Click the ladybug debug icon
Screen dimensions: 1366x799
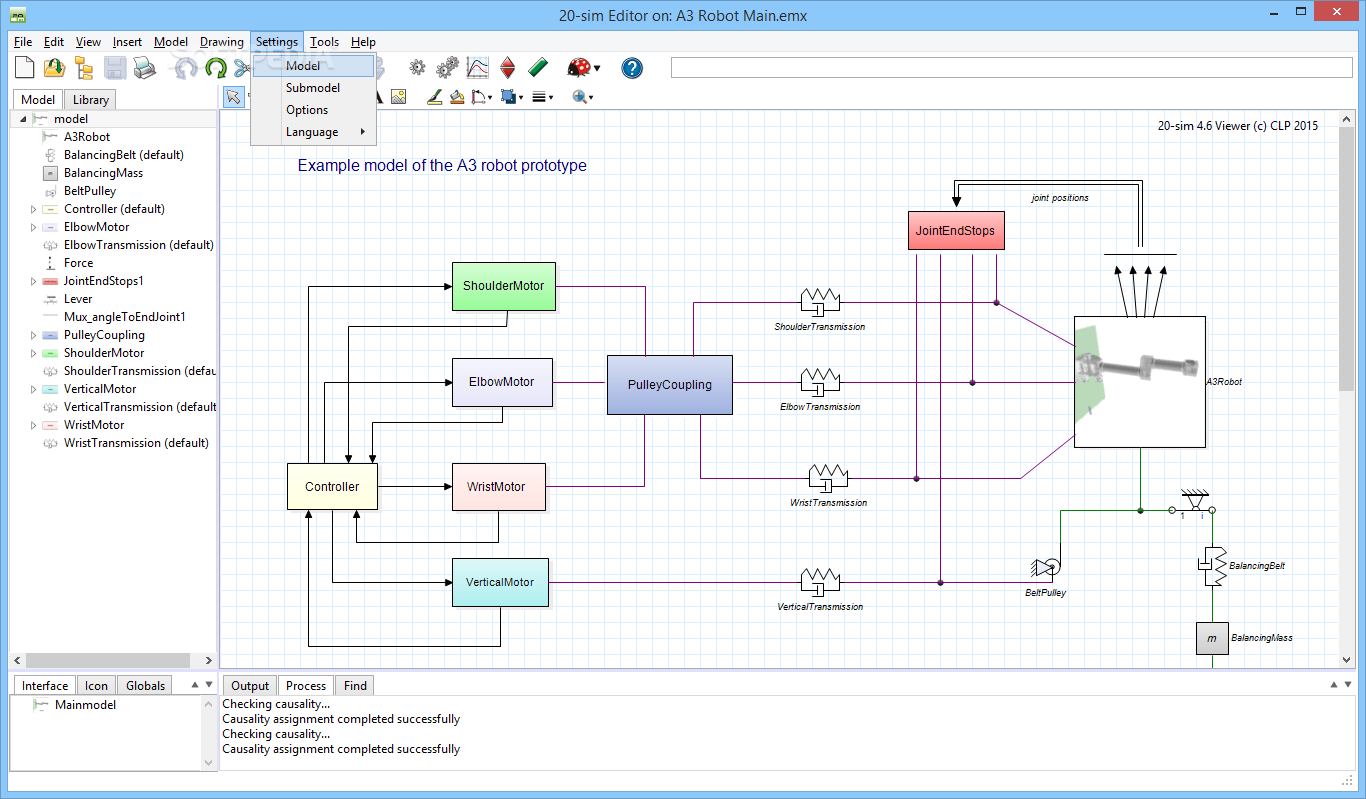(x=578, y=68)
